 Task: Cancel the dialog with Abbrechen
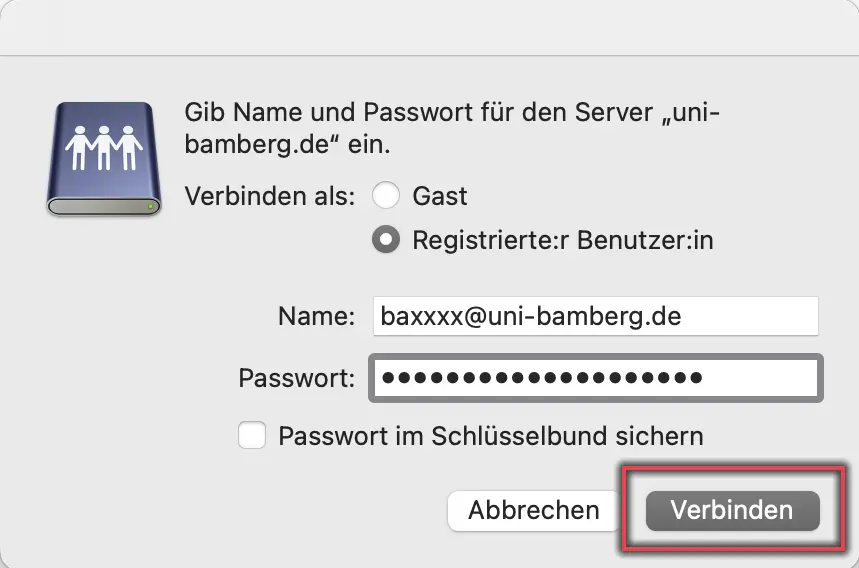(534, 510)
